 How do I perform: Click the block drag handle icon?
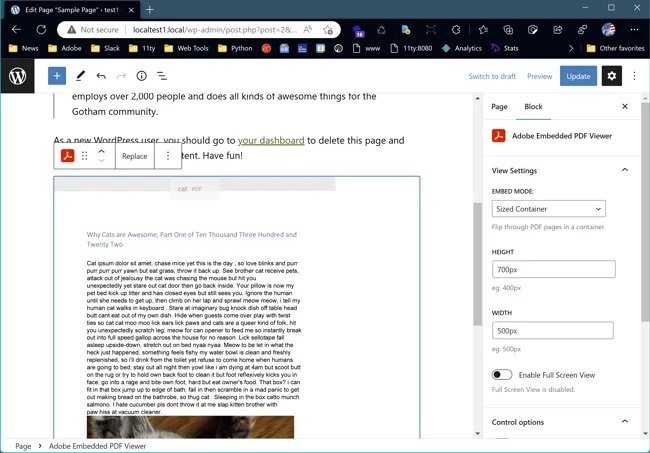[x=85, y=156]
